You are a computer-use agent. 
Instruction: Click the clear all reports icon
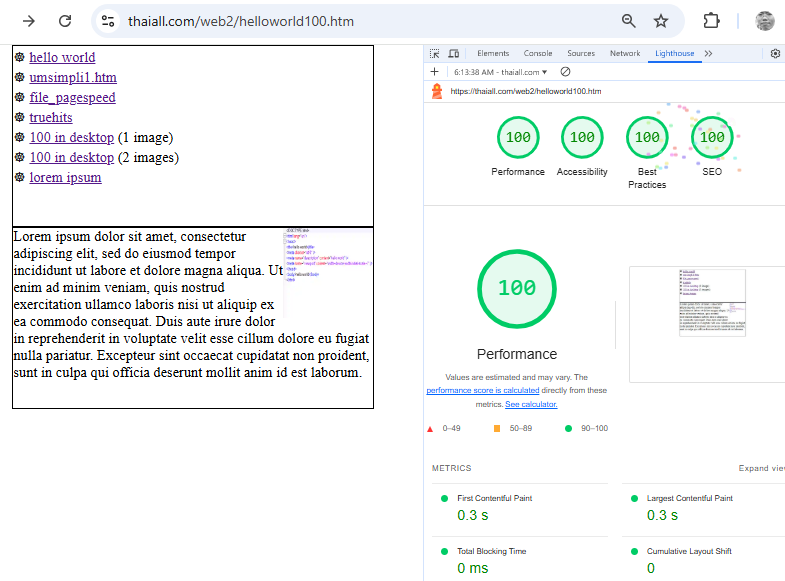click(565, 72)
